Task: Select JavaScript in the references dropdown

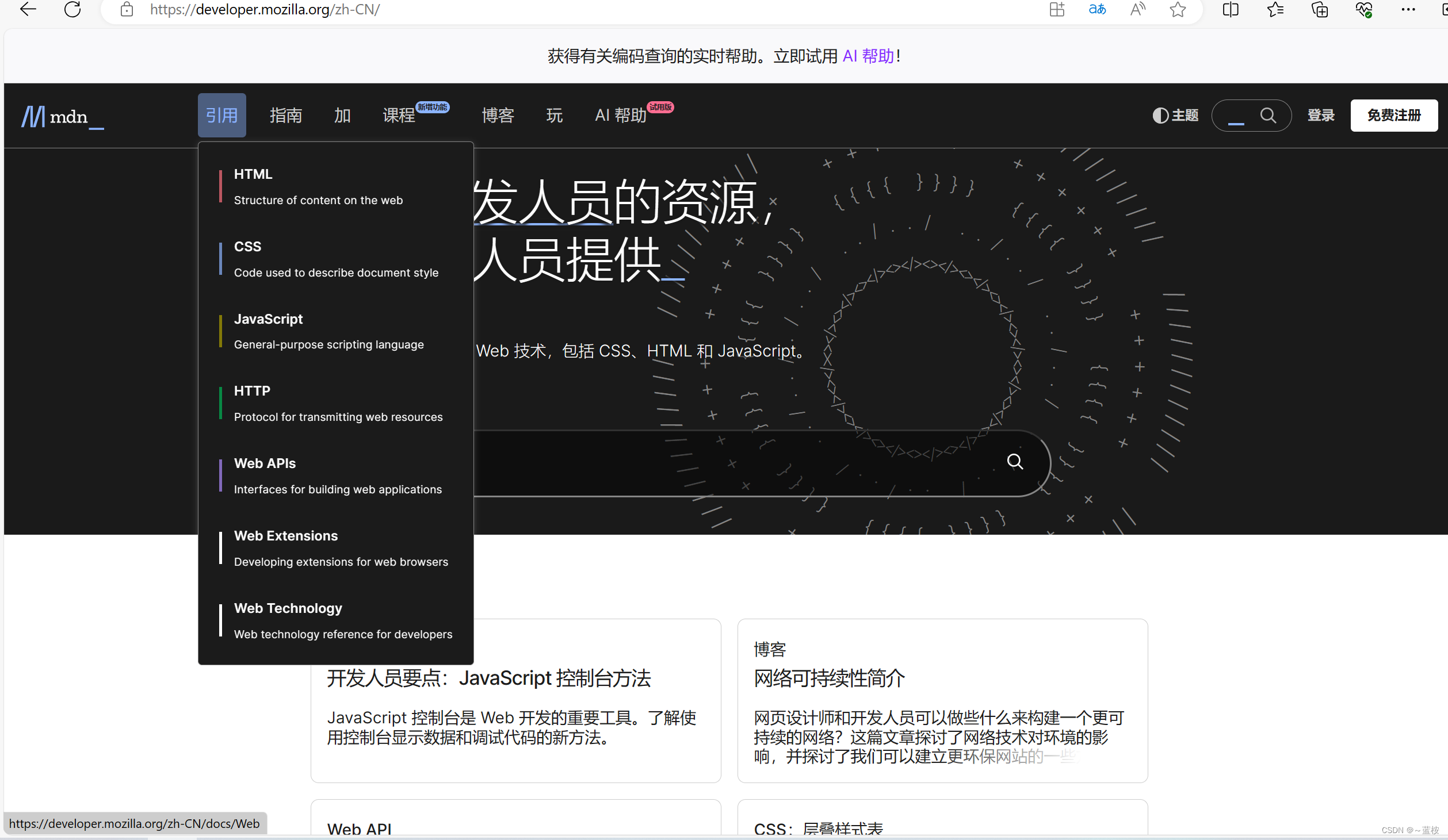Action: tap(335, 332)
